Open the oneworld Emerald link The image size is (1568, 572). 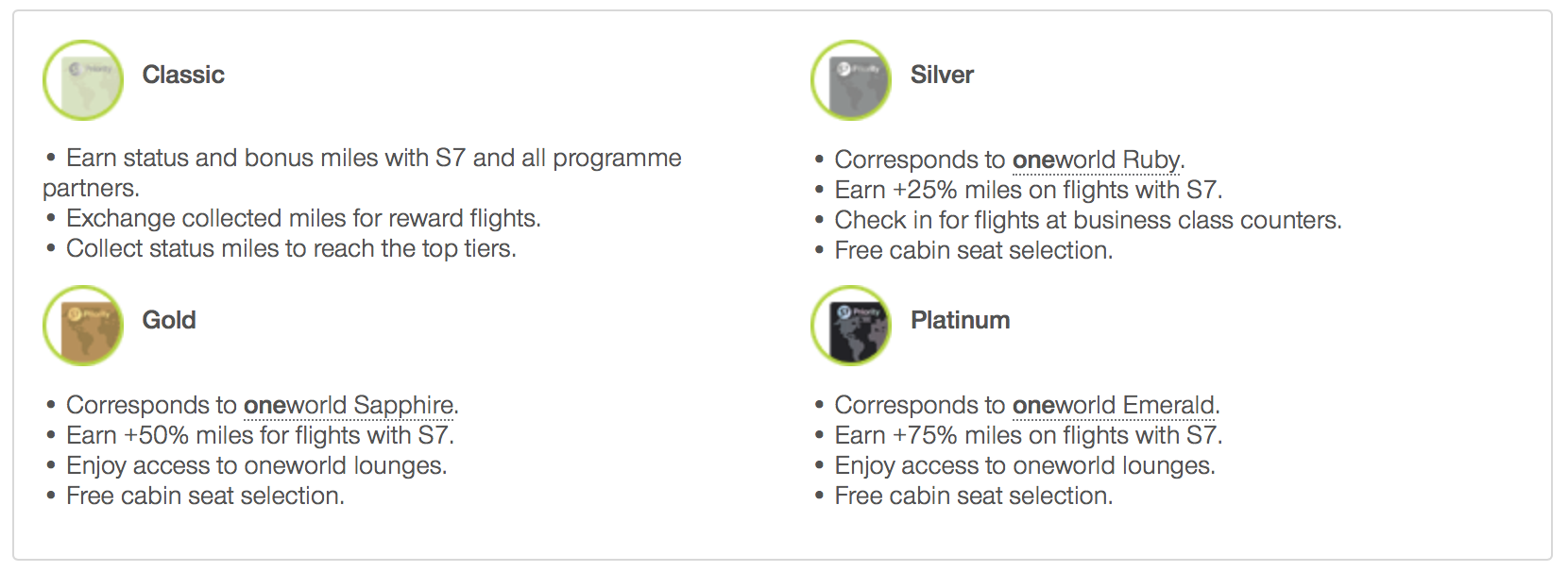pos(1114,405)
